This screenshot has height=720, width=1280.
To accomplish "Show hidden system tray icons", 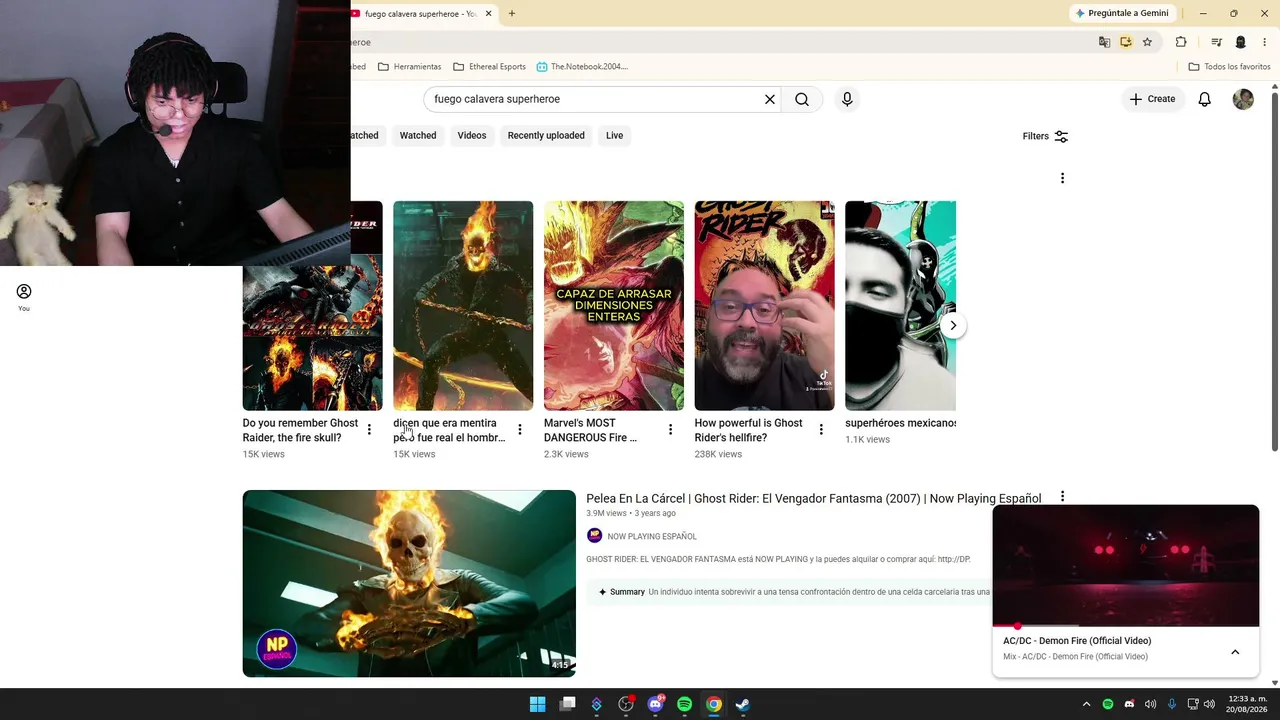I will point(1086,704).
